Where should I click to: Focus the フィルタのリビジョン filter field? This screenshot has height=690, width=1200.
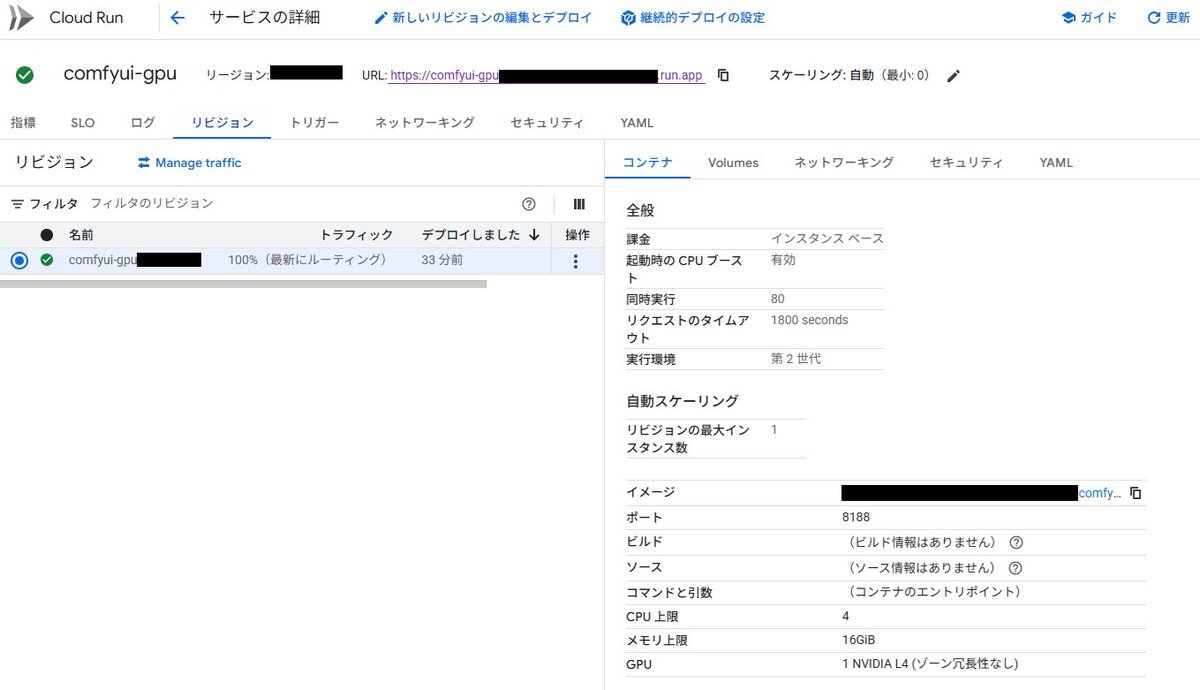300,204
